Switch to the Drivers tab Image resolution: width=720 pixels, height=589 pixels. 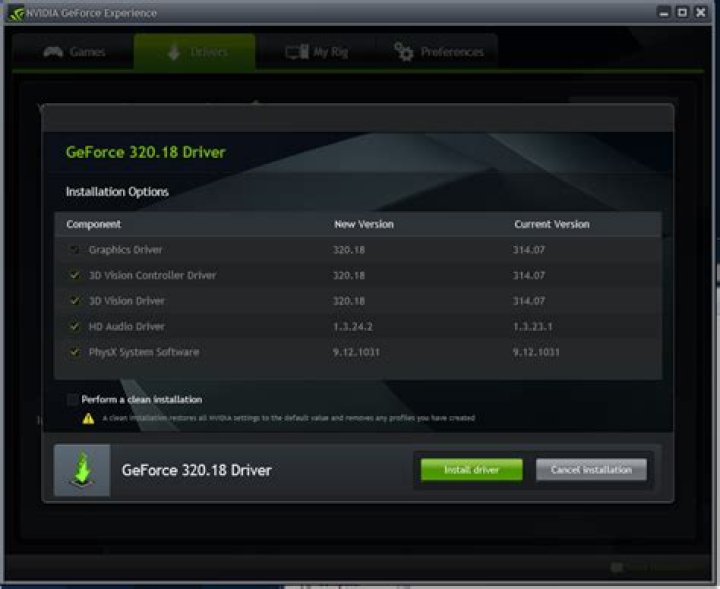[x=195, y=52]
